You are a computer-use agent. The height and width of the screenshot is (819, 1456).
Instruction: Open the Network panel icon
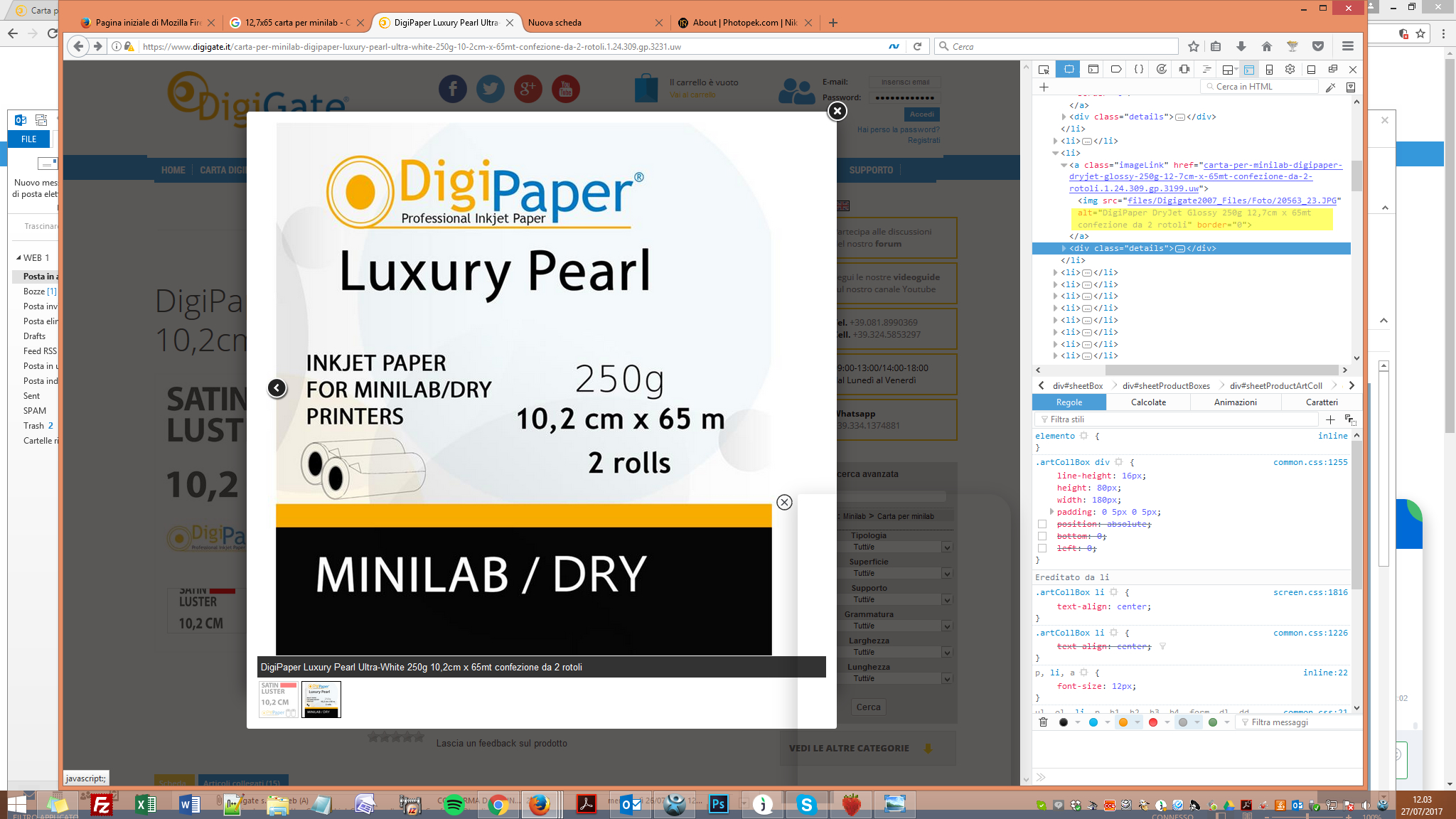pyautogui.click(x=1206, y=69)
